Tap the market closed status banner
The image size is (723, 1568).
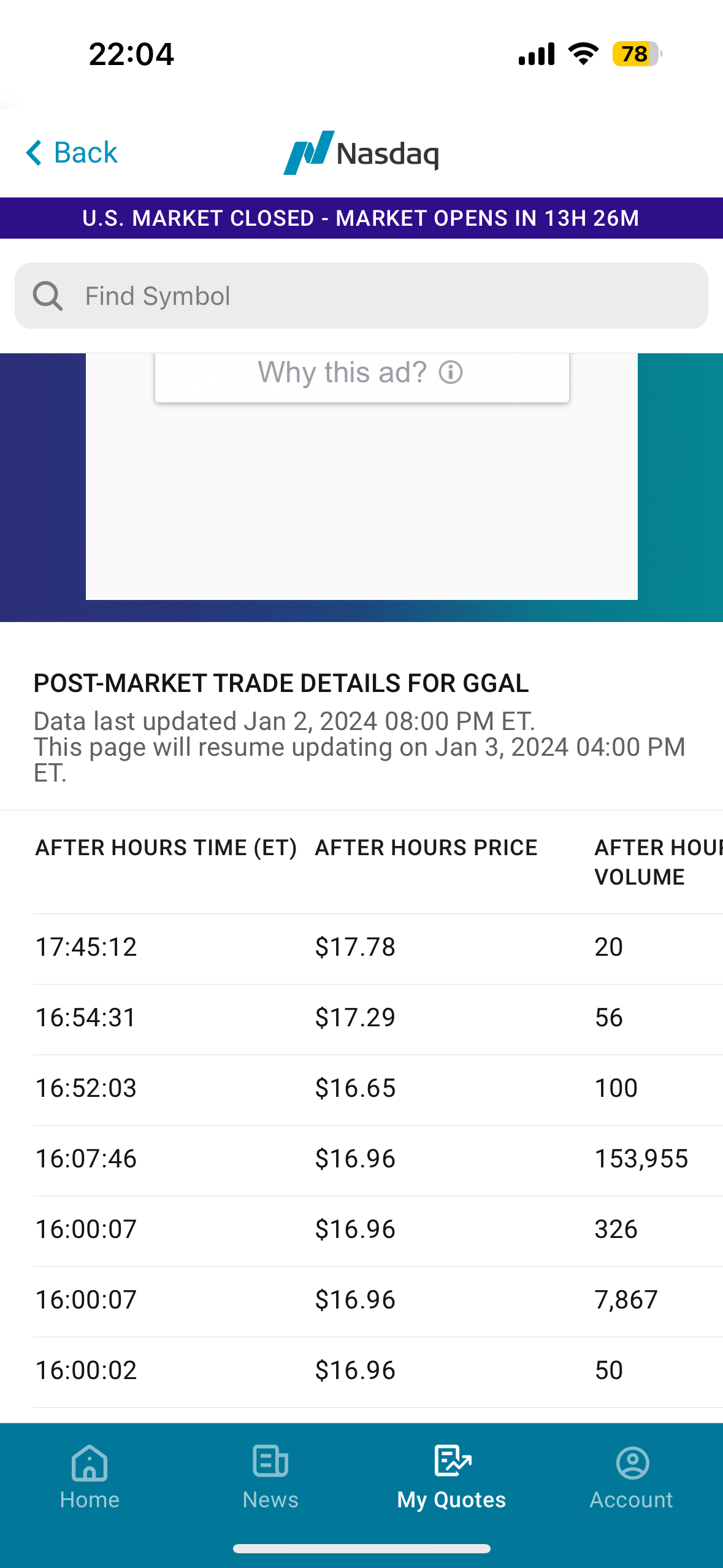[361, 218]
